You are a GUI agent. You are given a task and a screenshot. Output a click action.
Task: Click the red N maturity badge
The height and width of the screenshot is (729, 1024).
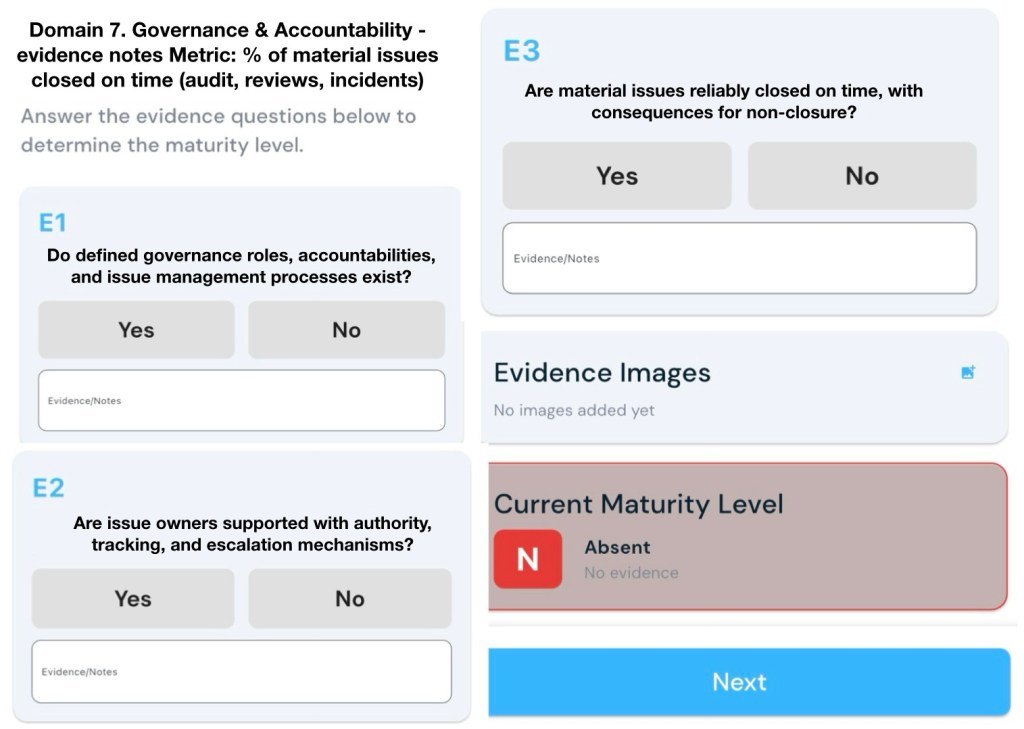point(527,559)
